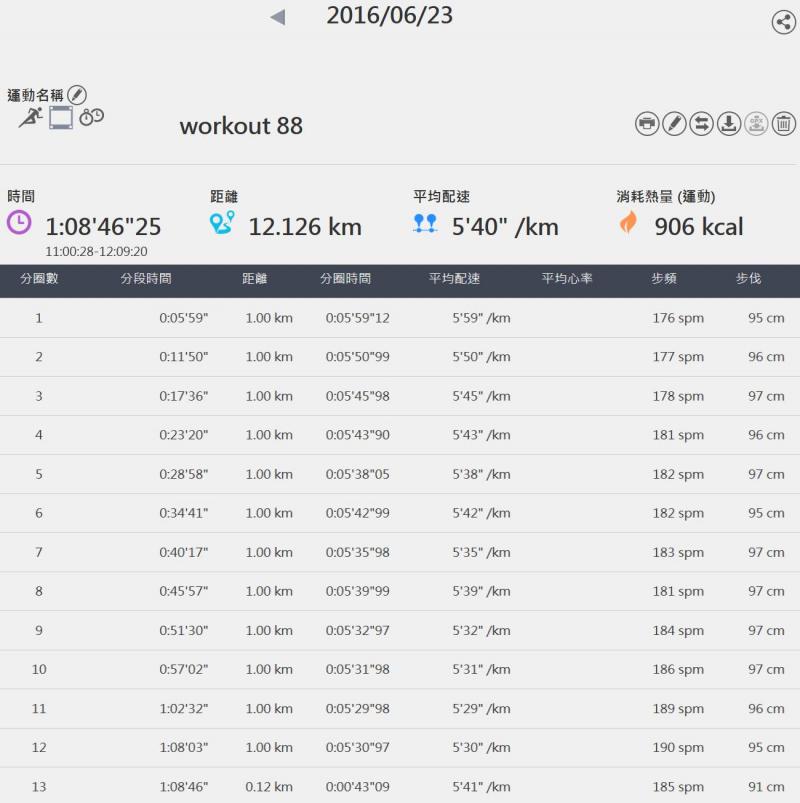The width and height of the screenshot is (800, 803).
Task: Delete the workout with trash icon
Action: tap(784, 123)
